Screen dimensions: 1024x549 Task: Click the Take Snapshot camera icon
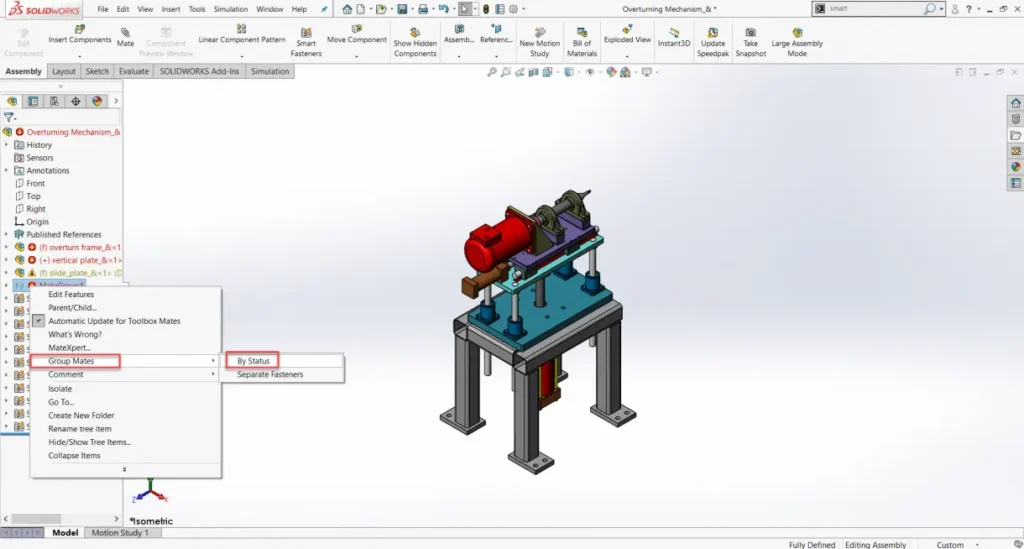point(750,32)
